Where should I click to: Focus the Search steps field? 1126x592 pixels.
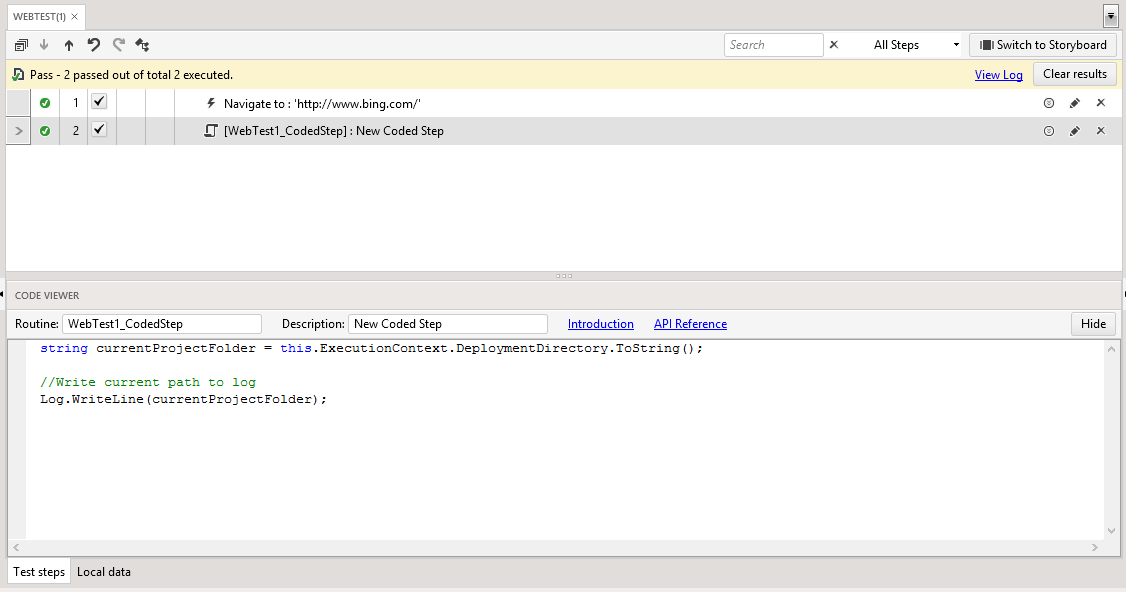pos(773,45)
